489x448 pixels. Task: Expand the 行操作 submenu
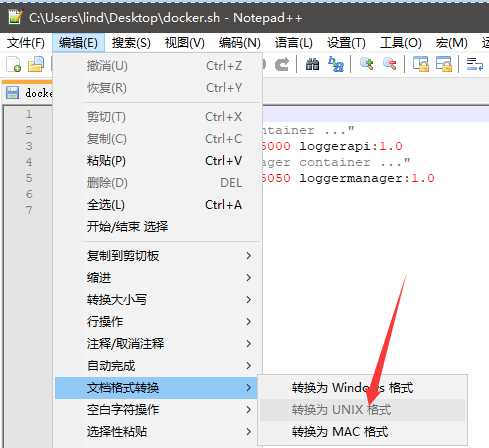click(x=157, y=322)
